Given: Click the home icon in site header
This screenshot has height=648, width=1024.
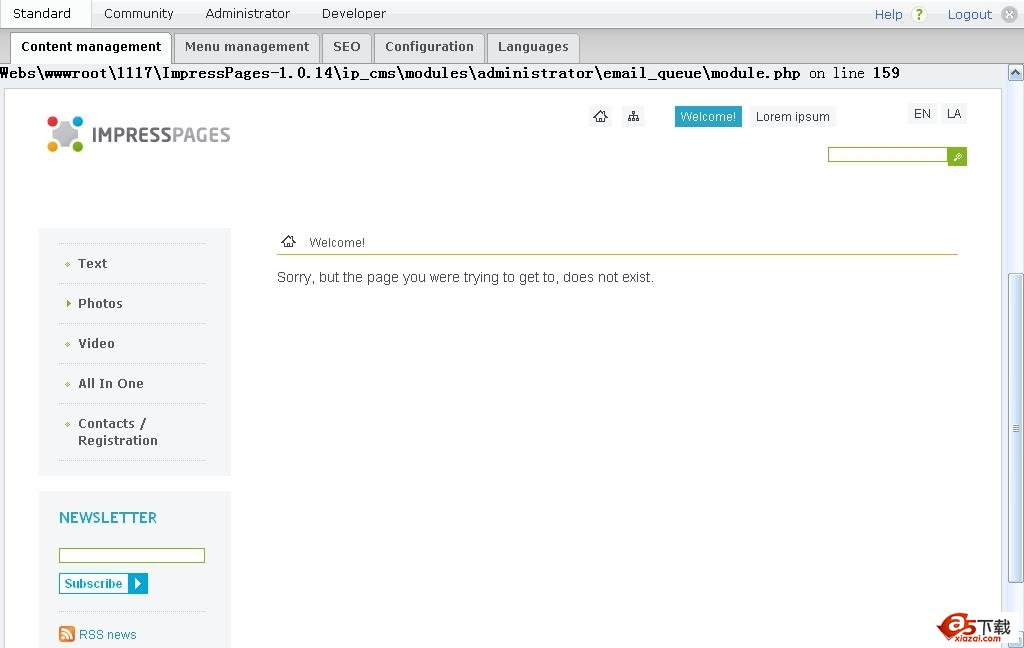Looking at the screenshot, I should tap(600, 116).
